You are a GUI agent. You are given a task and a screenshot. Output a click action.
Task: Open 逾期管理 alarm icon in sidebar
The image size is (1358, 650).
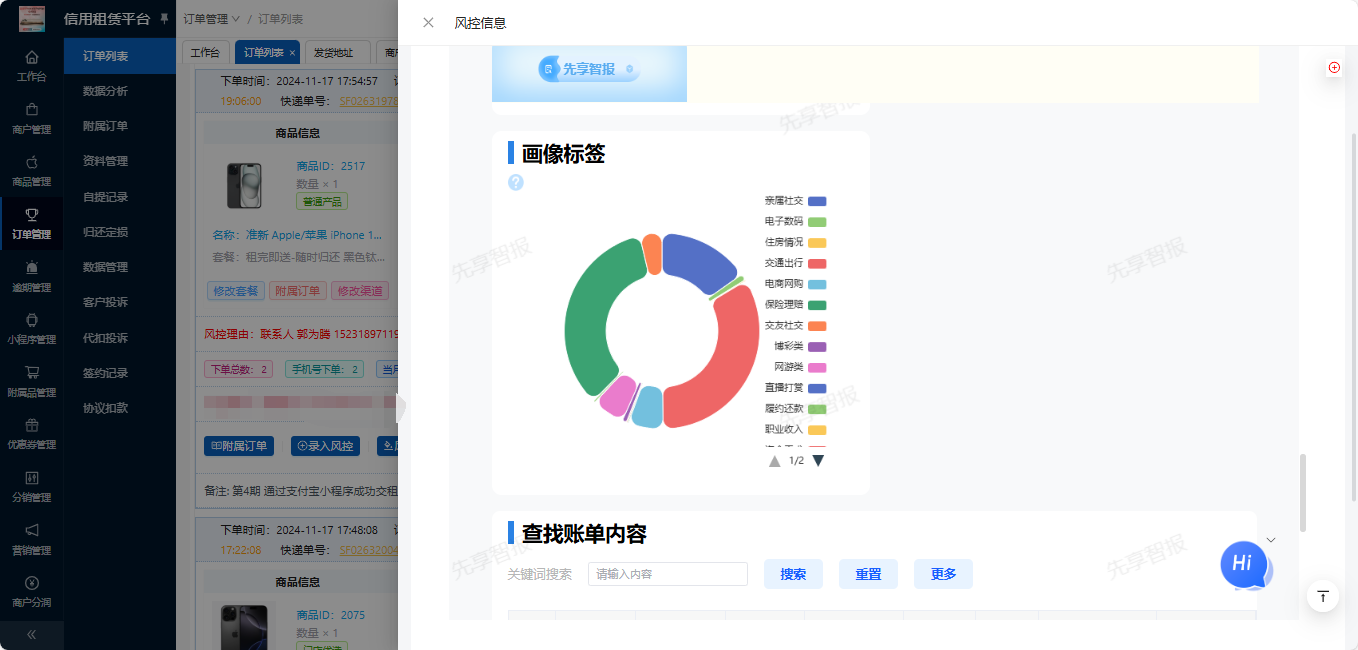32,267
